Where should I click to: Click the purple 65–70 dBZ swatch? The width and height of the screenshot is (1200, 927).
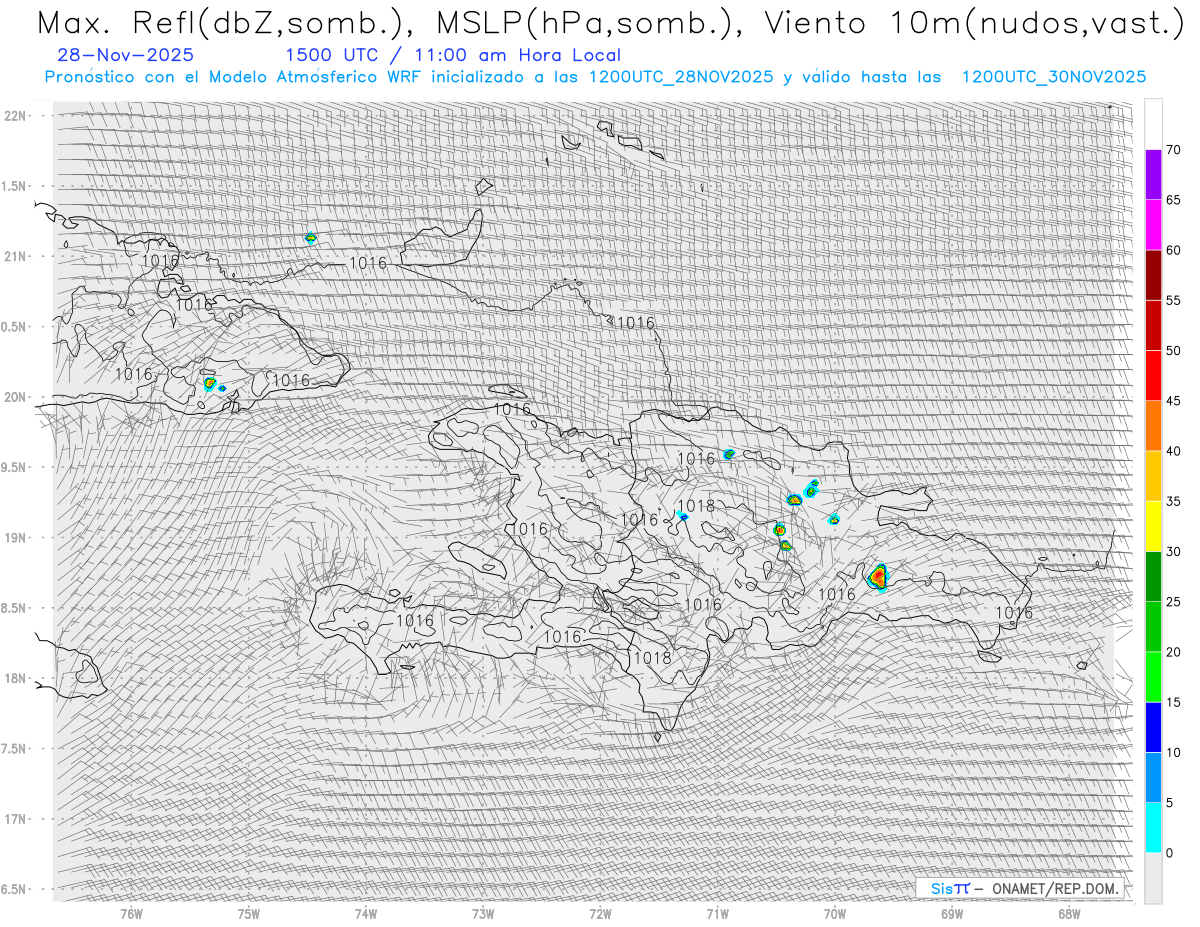(1153, 174)
